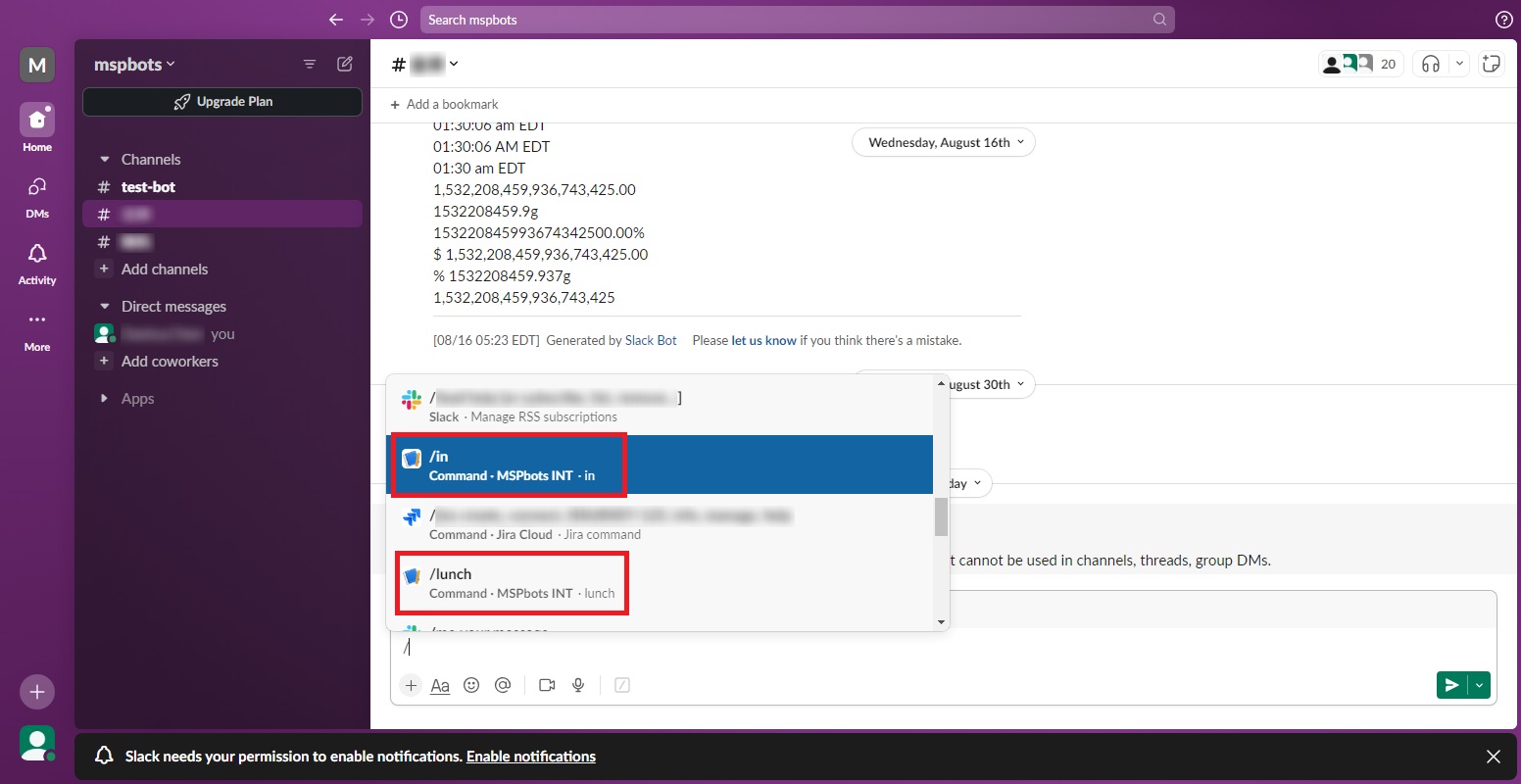Expand the Apps section
Viewport: 1521px width, 784px height.
pos(105,399)
